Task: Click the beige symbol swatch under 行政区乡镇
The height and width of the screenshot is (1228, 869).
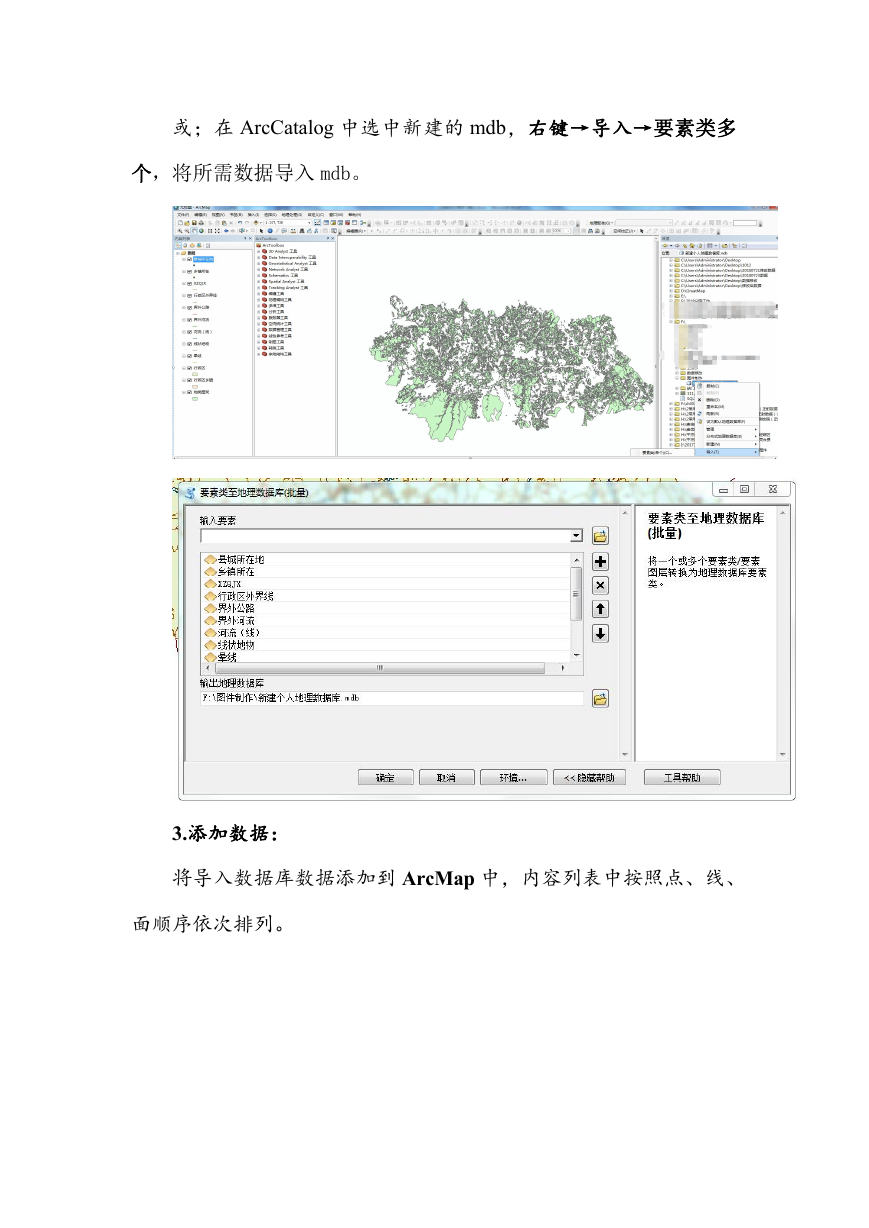Action: pyautogui.click(x=194, y=387)
